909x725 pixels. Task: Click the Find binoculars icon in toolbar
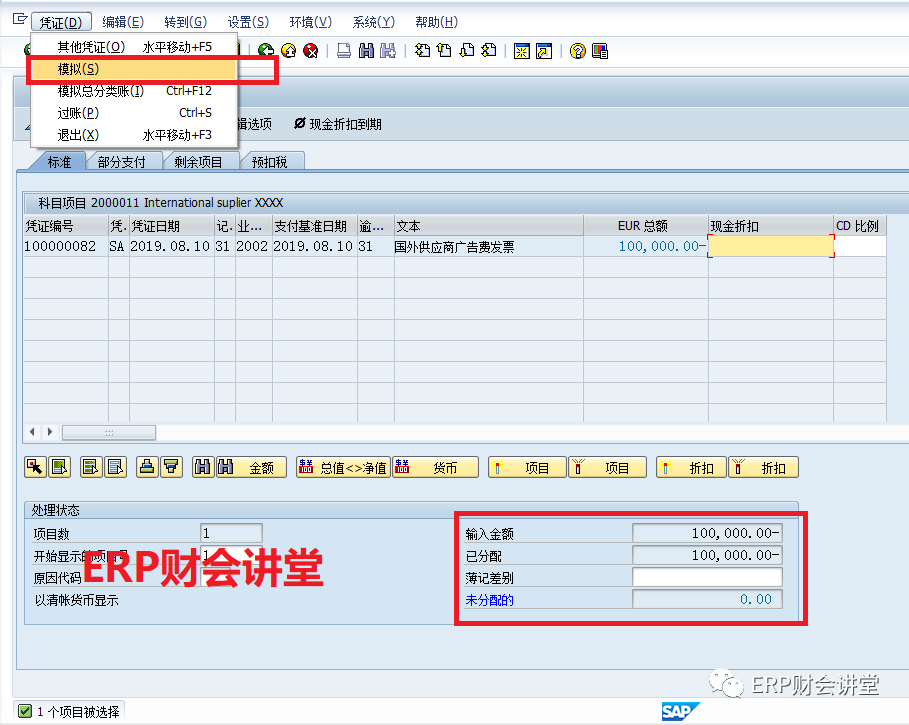click(x=366, y=51)
